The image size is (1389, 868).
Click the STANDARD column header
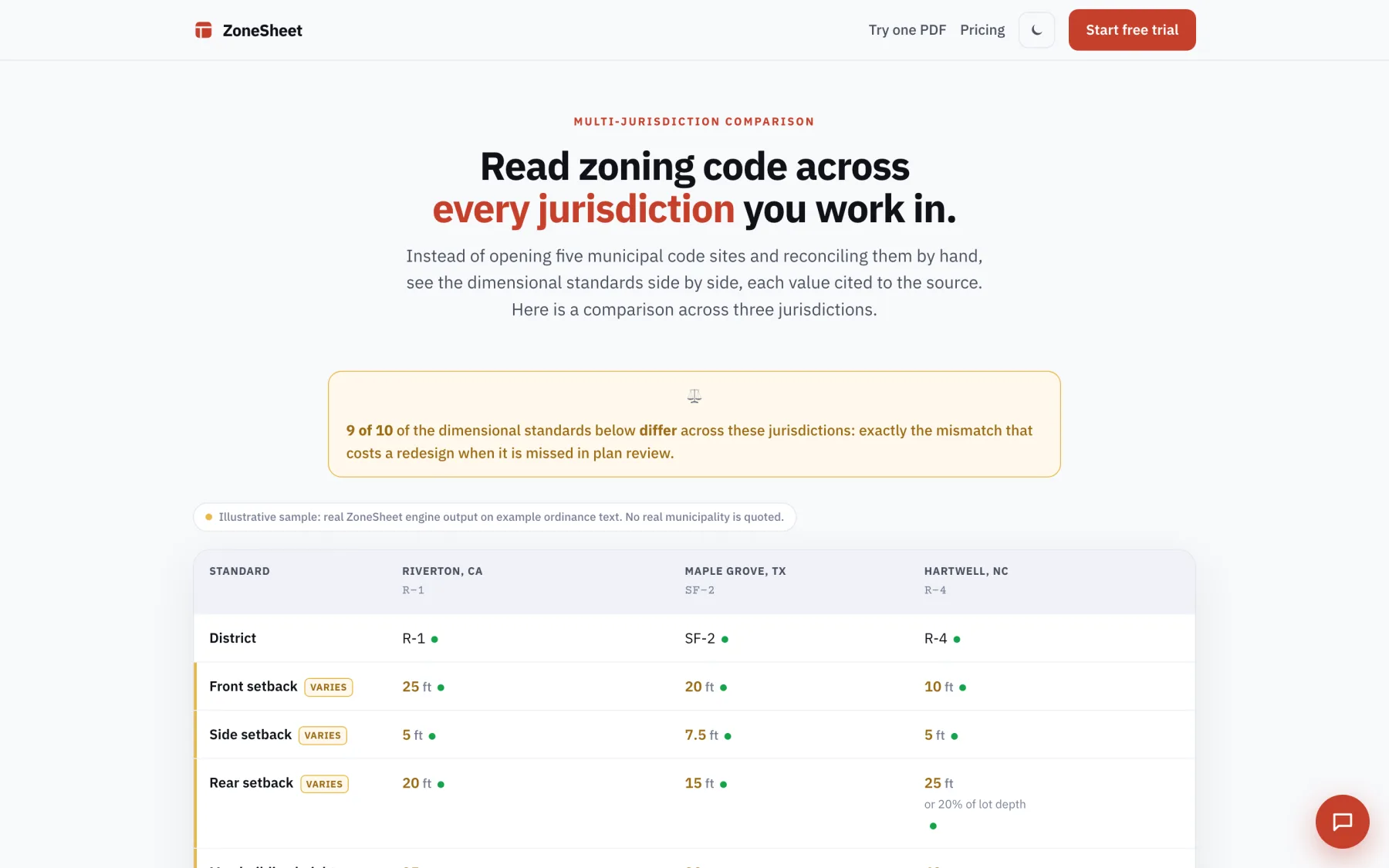click(x=239, y=572)
